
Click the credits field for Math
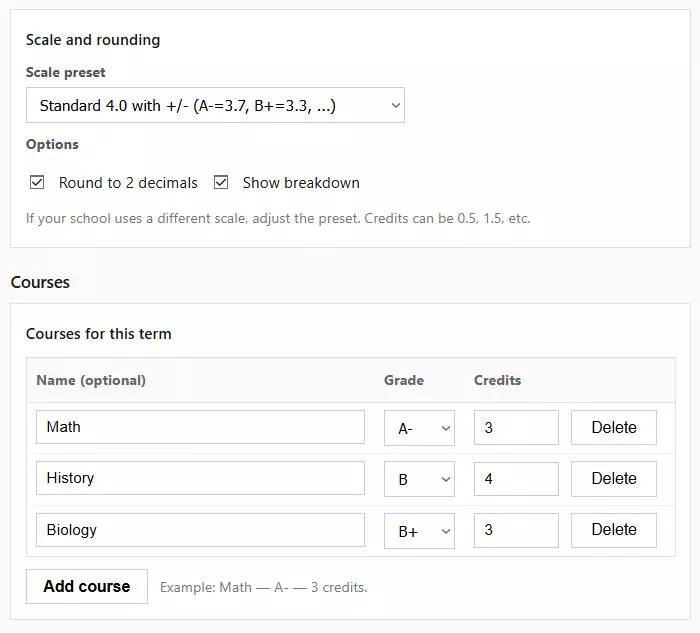516,428
